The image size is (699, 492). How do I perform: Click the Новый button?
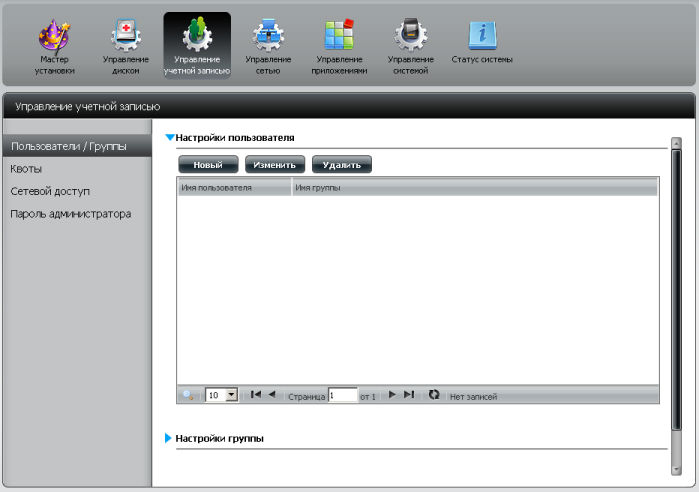208,164
